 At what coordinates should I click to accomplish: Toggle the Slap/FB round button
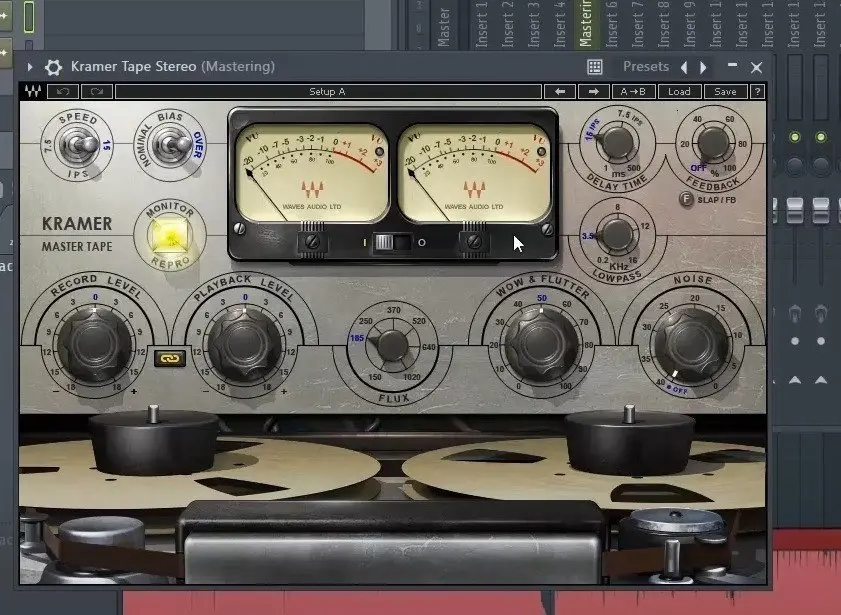click(x=687, y=199)
